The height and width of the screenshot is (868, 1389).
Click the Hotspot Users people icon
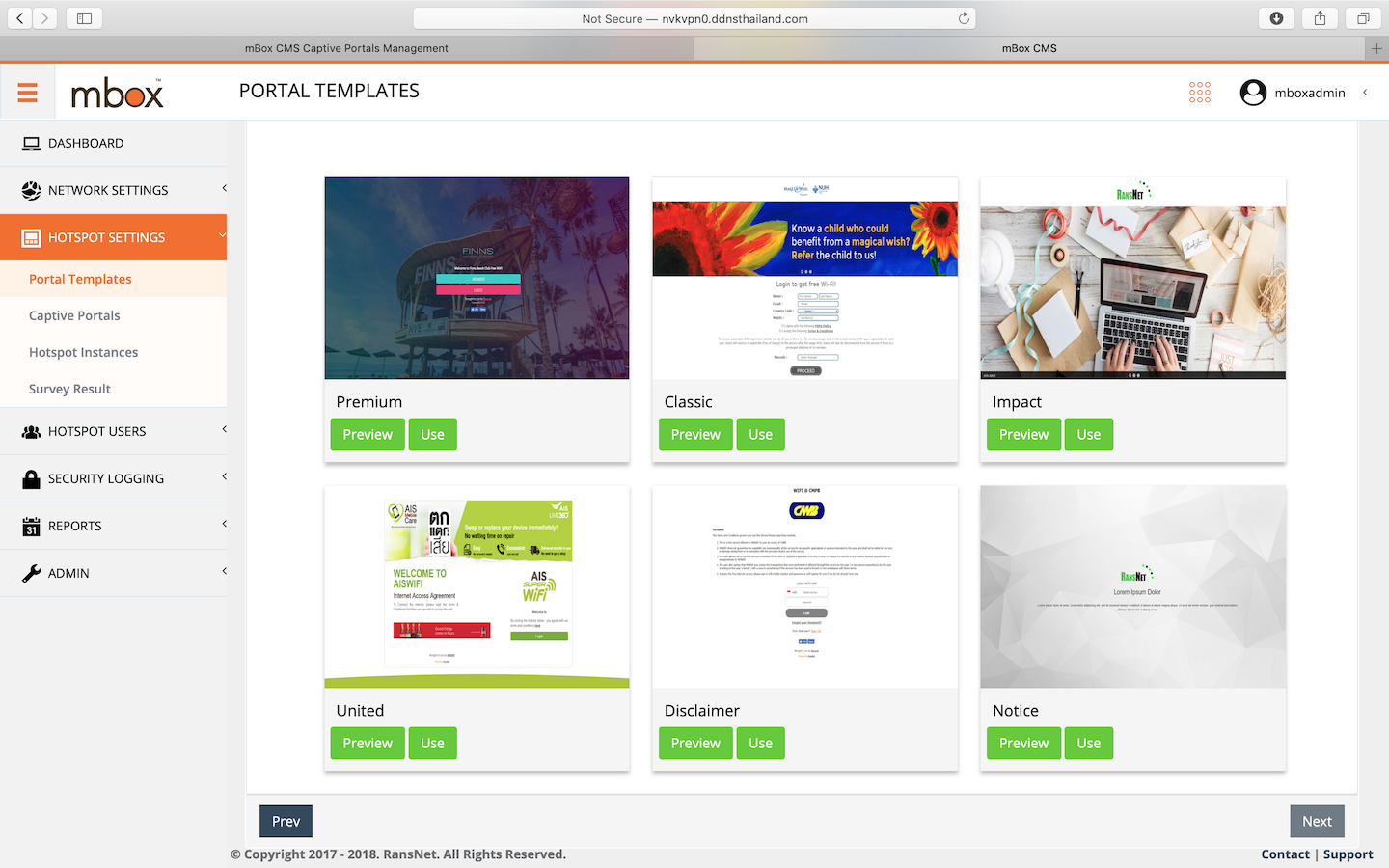tap(32, 431)
